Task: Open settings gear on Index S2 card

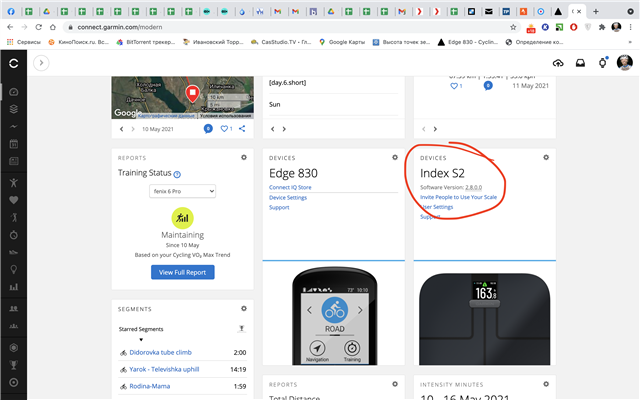Action: [x=546, y=157]
